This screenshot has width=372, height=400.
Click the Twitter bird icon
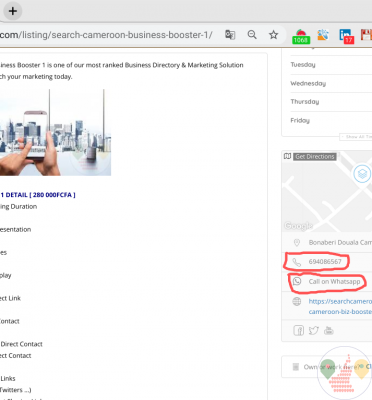313,330
